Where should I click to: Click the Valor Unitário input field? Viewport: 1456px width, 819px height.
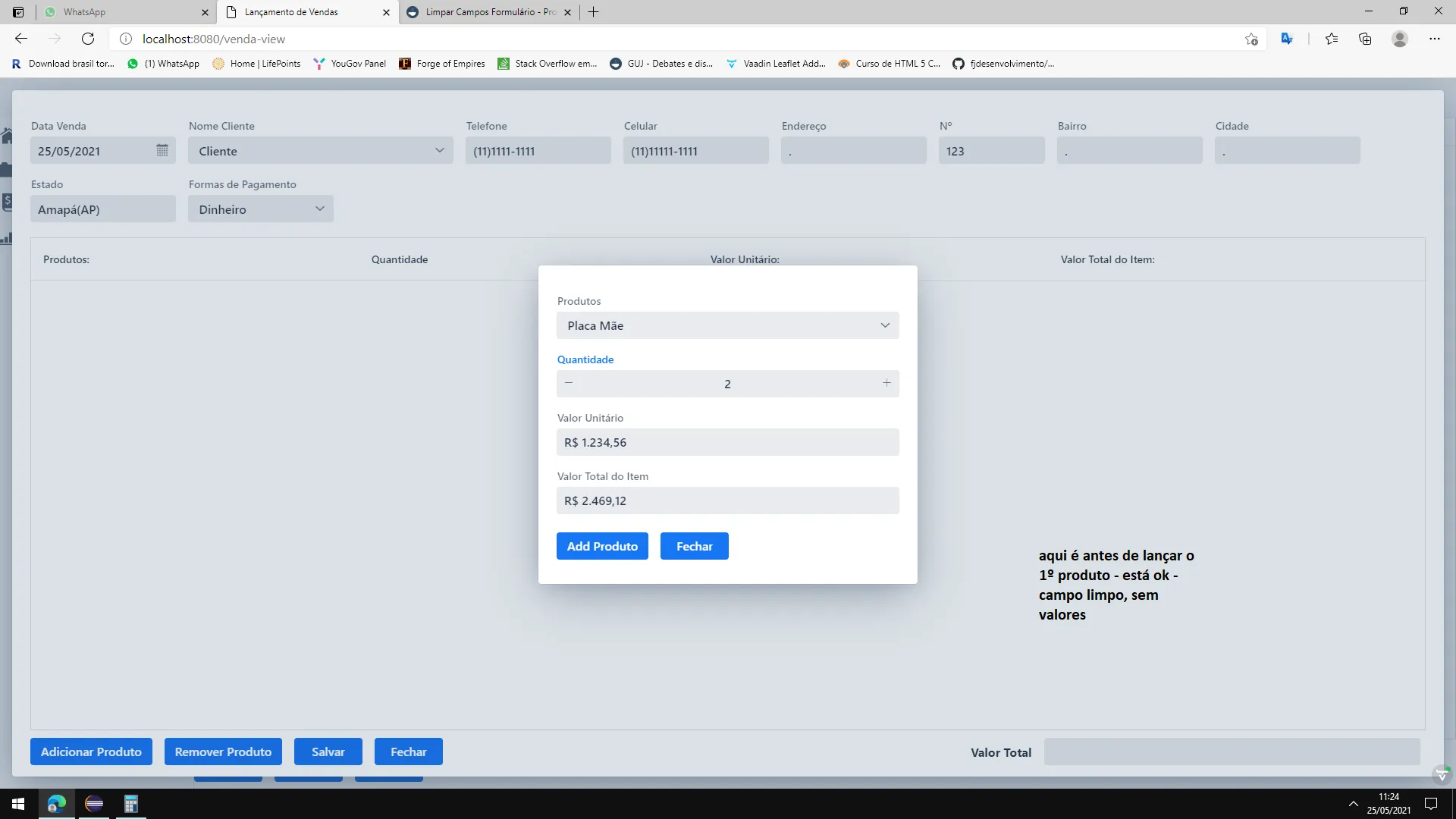[x=727, y=442]
